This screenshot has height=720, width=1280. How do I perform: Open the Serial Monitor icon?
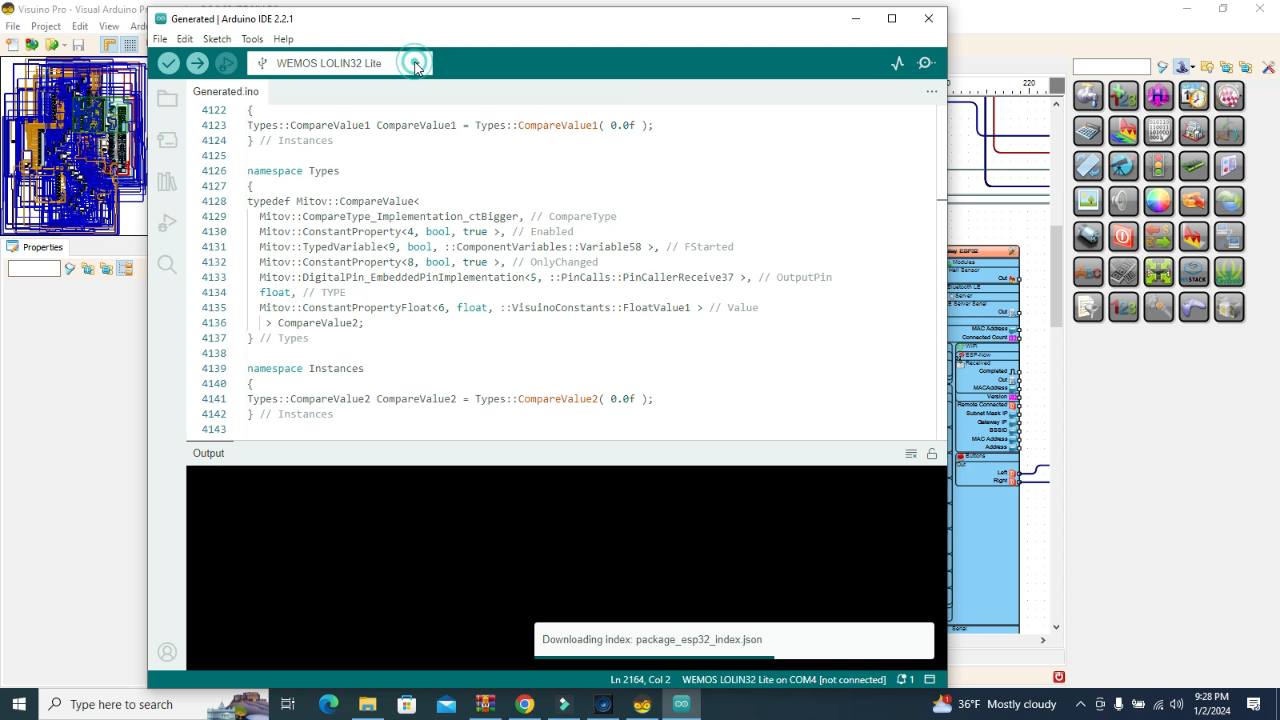click(927, 63)
